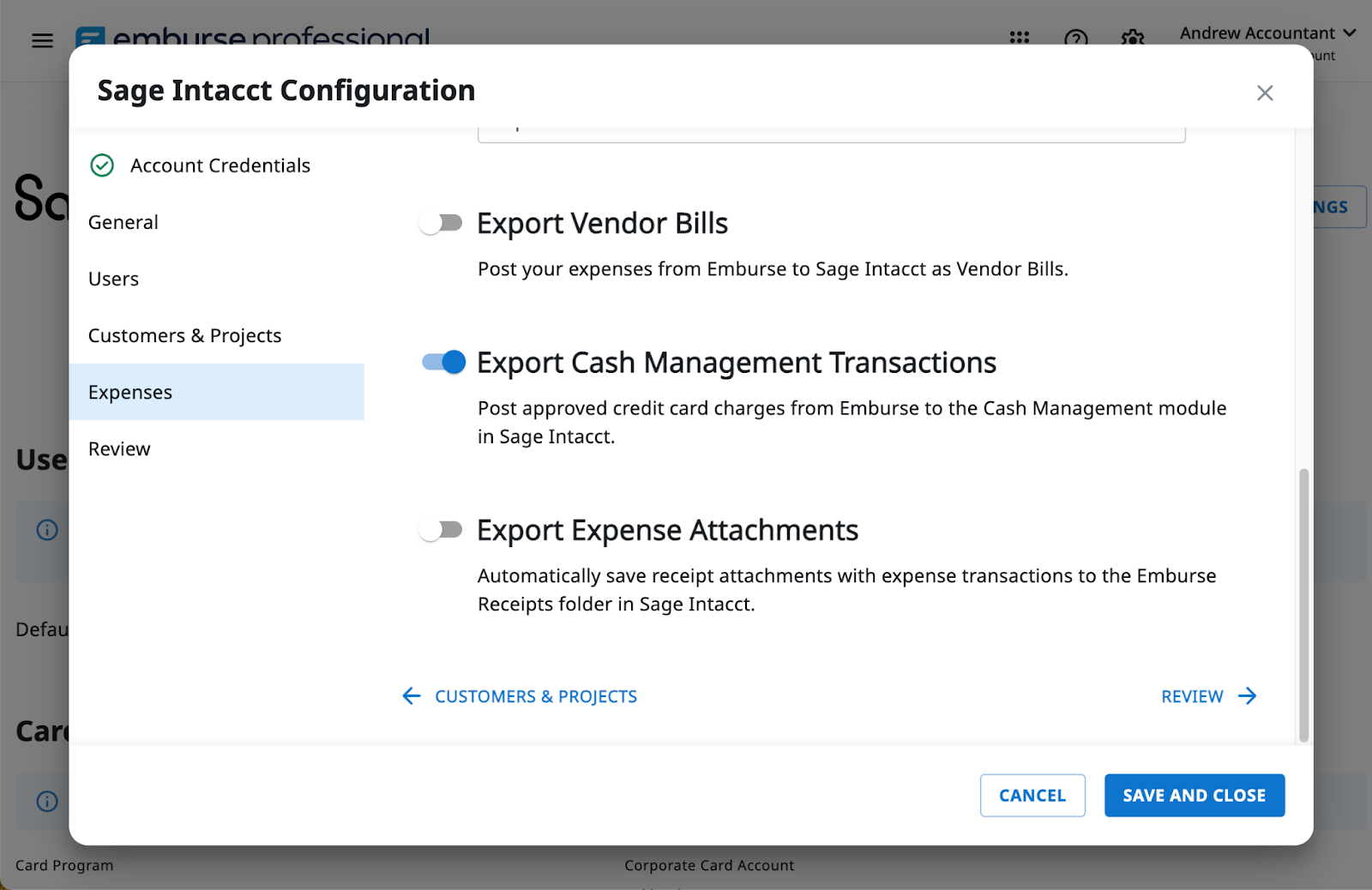
Task: Click the Export Expense Attachments heading
Action: (667, 530)
